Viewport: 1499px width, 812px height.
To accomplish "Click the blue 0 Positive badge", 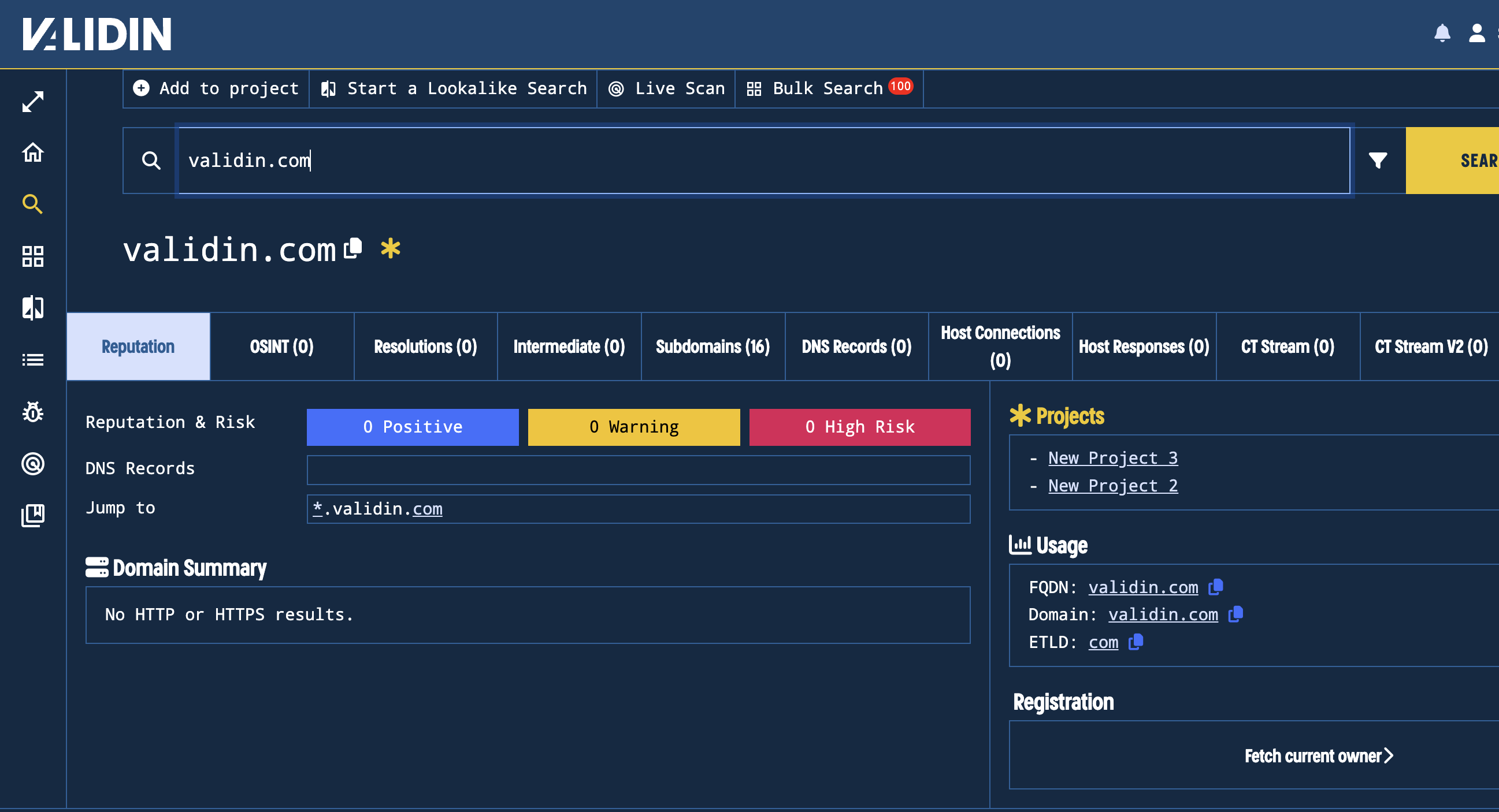I will (x=413, y=427).
